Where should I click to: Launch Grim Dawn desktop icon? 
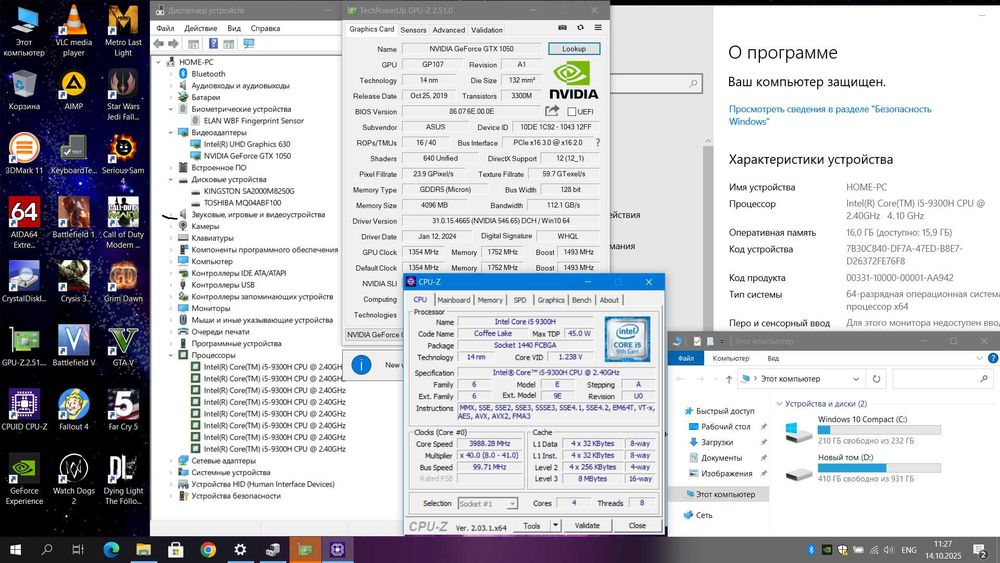pyautogui.click(x=123, y=281)
